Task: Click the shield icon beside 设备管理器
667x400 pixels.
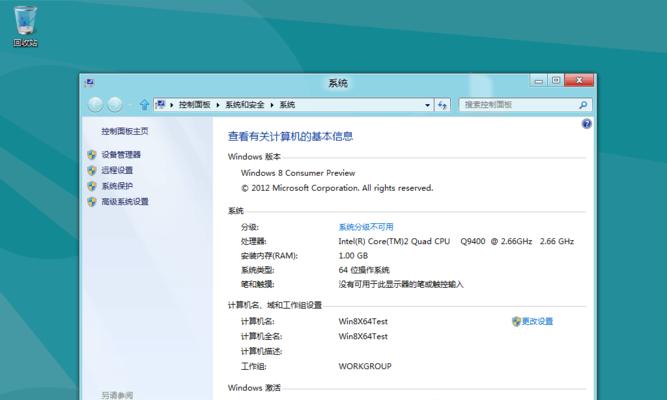Action: click(x=91, y=154)
